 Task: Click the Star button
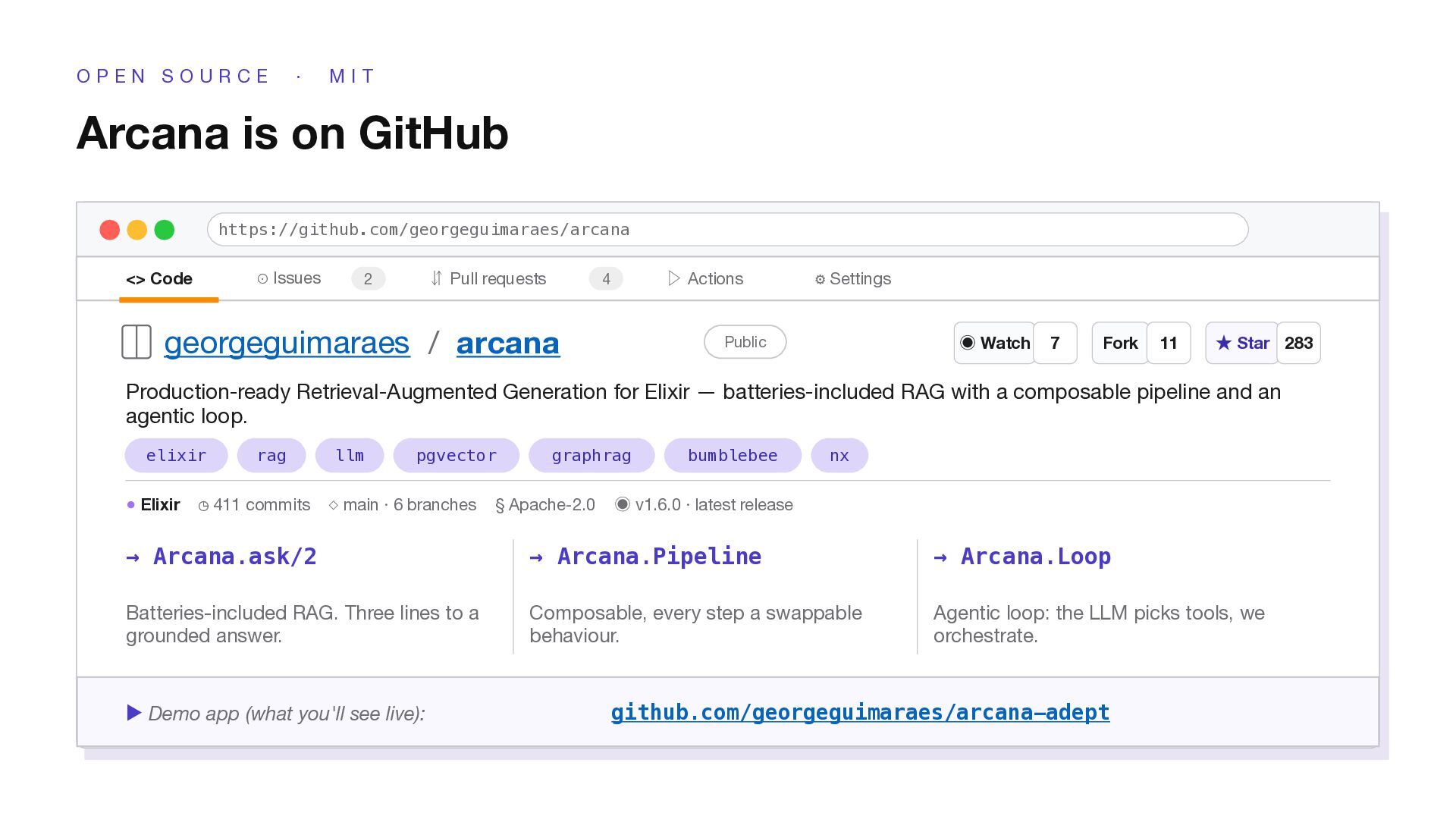pos(1242,343)
